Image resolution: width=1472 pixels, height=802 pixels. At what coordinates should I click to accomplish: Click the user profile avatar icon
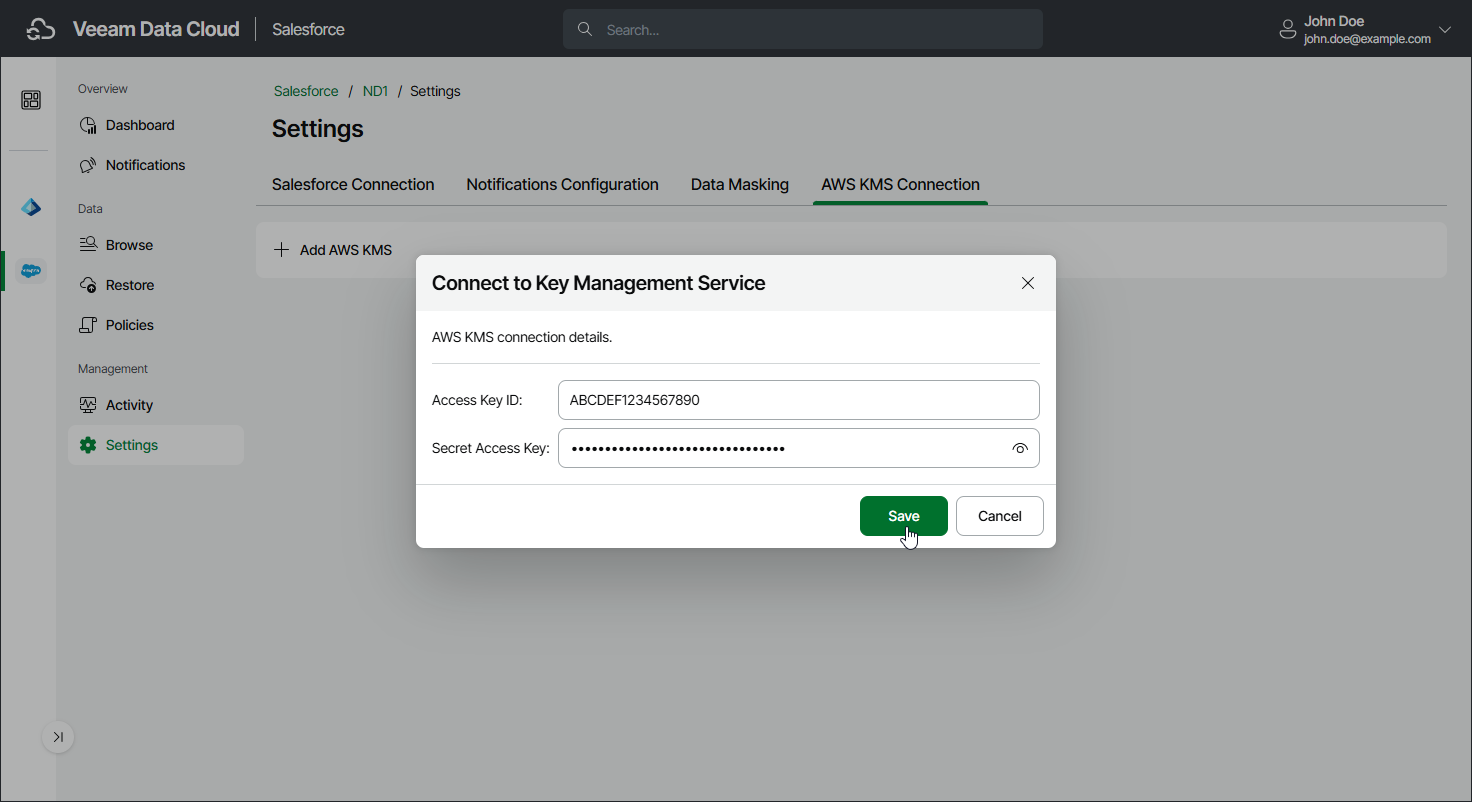(1288, 30)
